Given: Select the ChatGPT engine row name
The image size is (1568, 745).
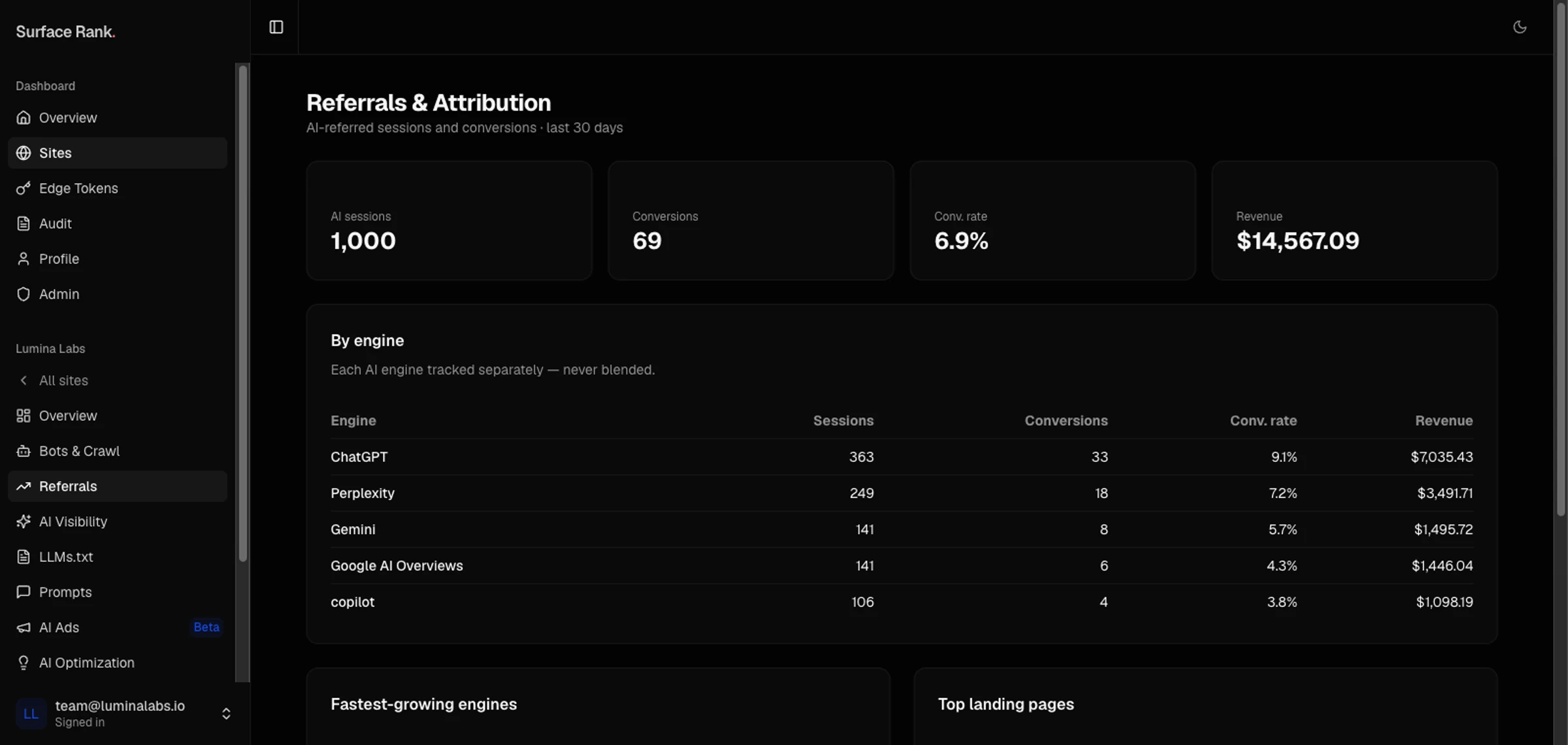Looking at the screenshot, I should (x=359, y=457).
